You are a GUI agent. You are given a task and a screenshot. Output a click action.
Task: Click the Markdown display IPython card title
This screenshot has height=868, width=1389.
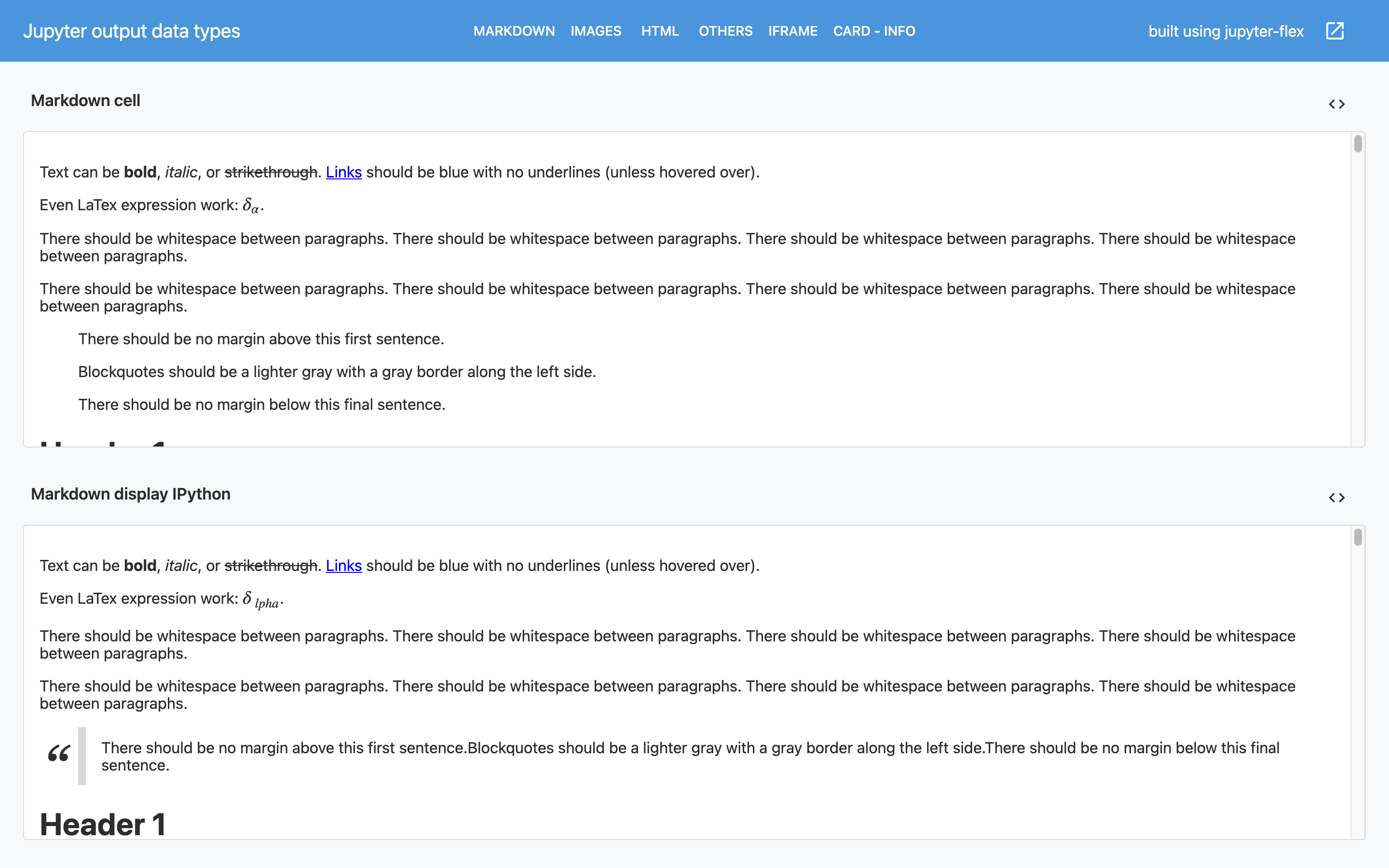pos(130,494)
